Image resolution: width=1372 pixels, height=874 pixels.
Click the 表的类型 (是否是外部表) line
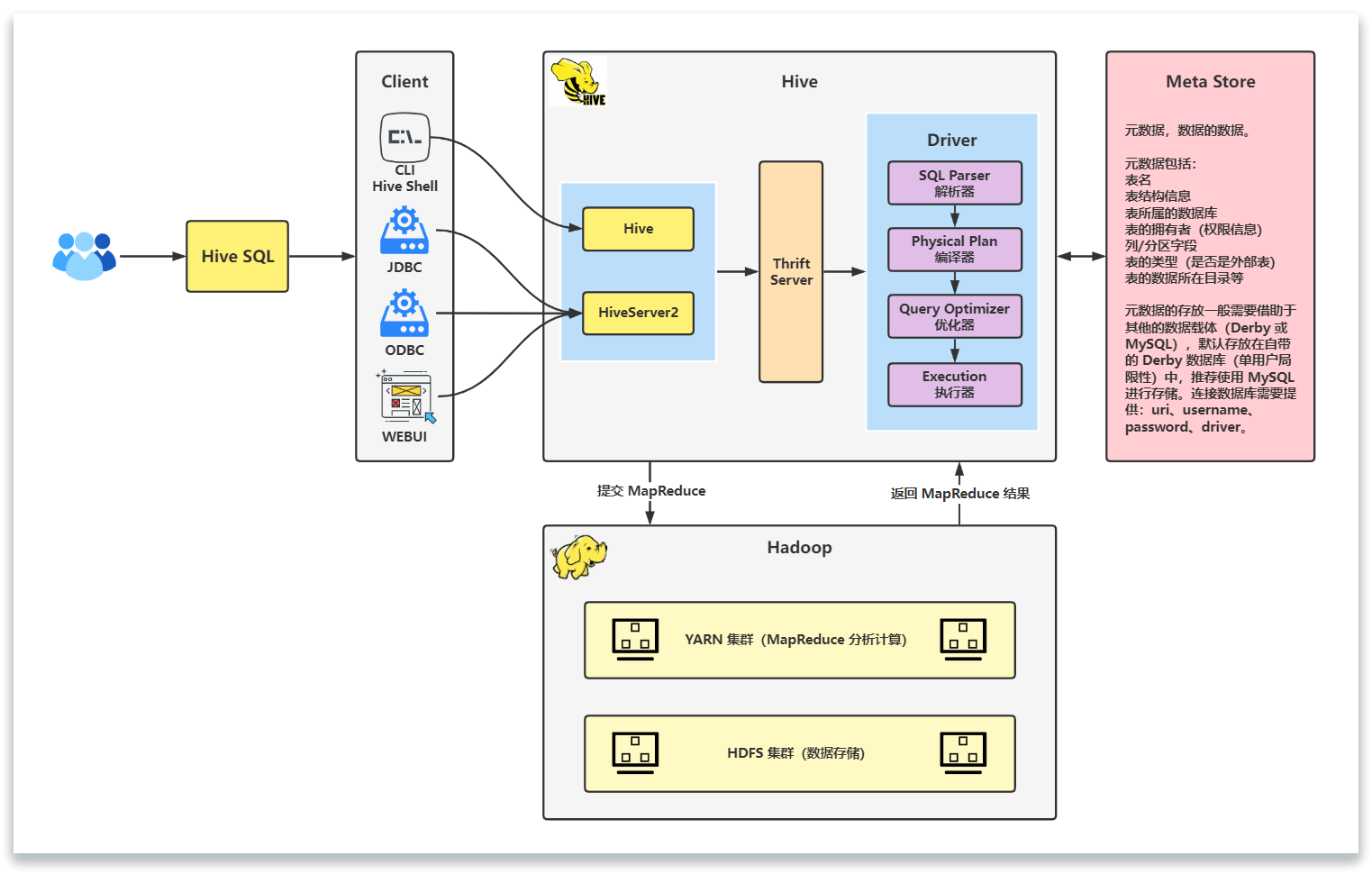[x=1200, y=261]
